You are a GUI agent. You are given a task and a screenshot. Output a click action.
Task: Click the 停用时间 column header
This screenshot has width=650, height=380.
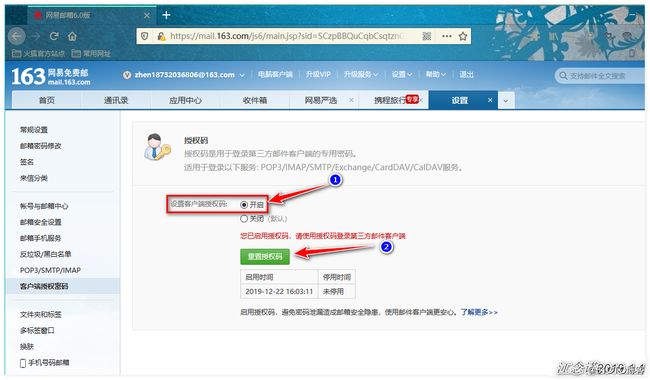click(x=337, y=277)
